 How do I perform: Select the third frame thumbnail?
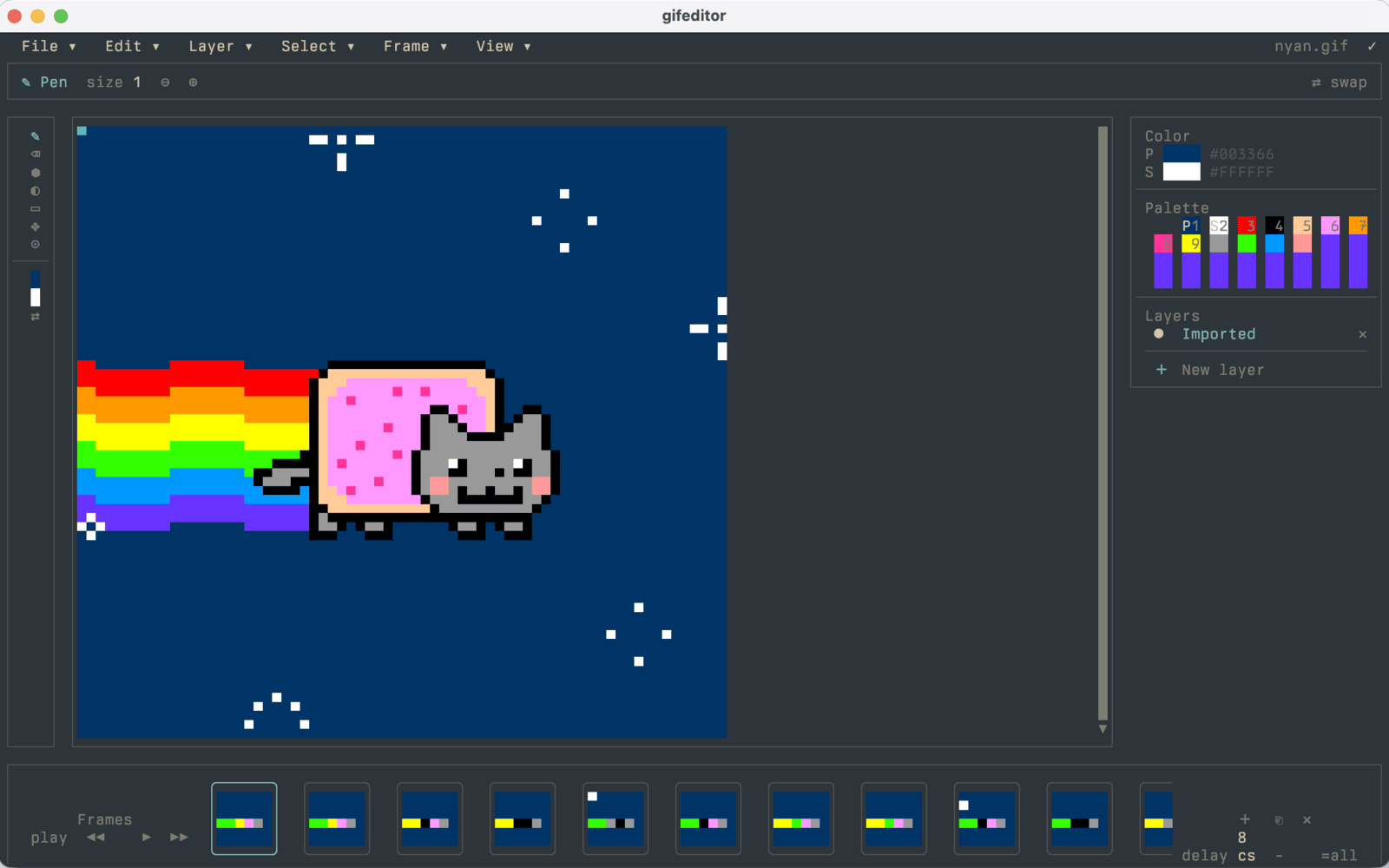[x=430, y=819]
